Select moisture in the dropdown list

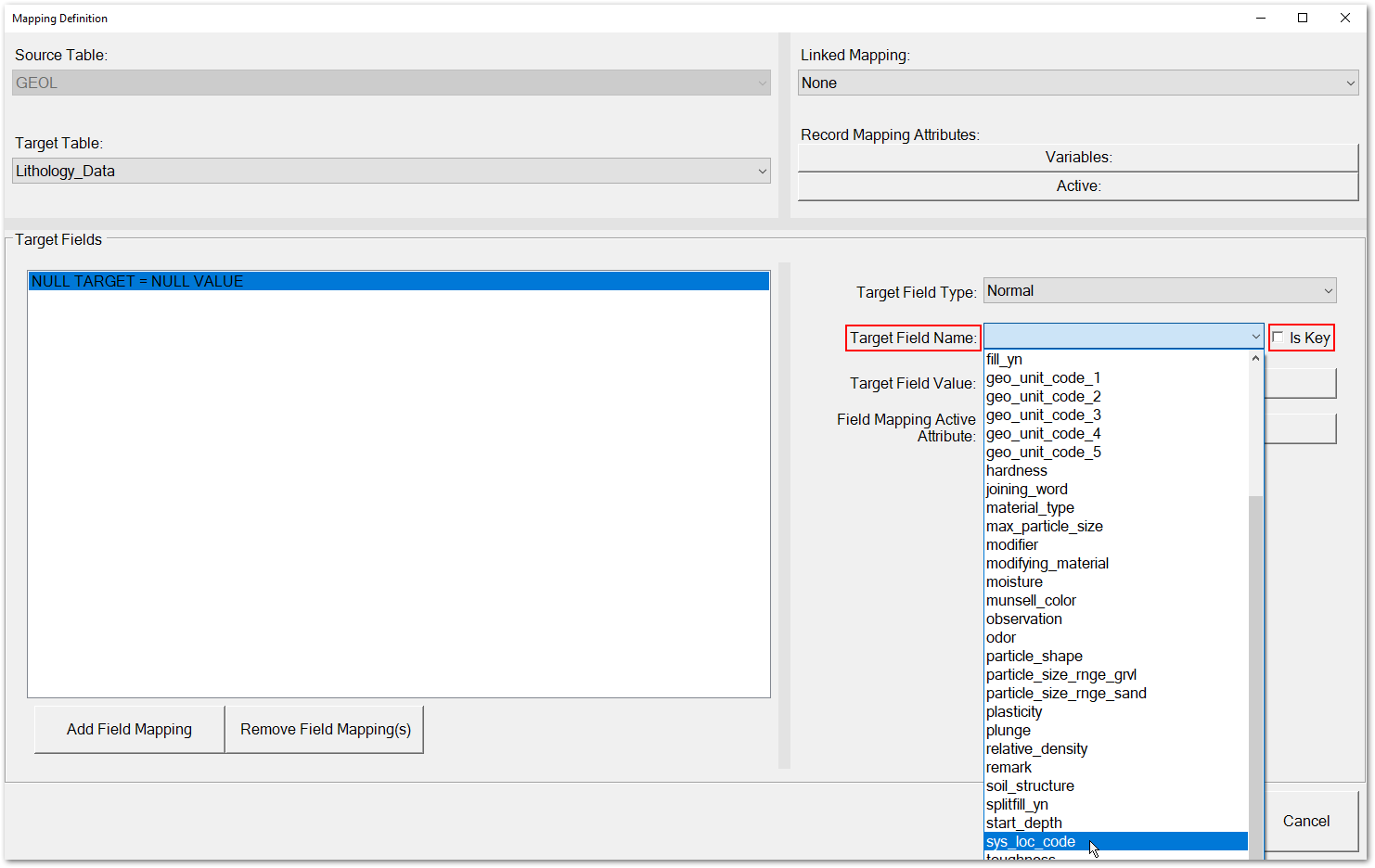pos(1116,581)
